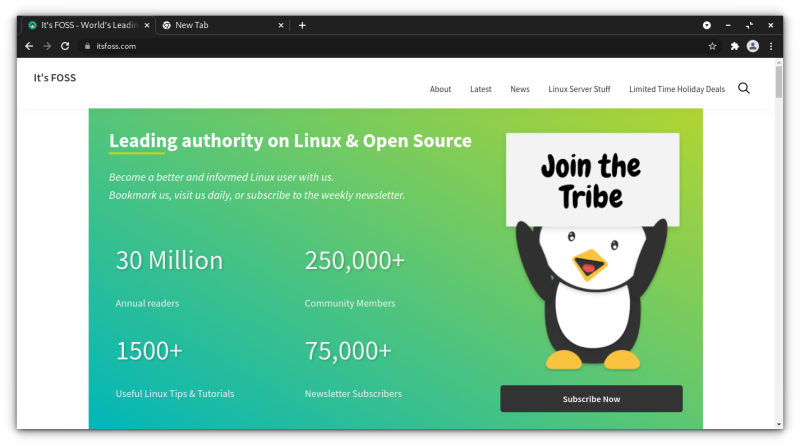Close the It's FOSS tab
This screenshot has height=447, width=800.
147,25
